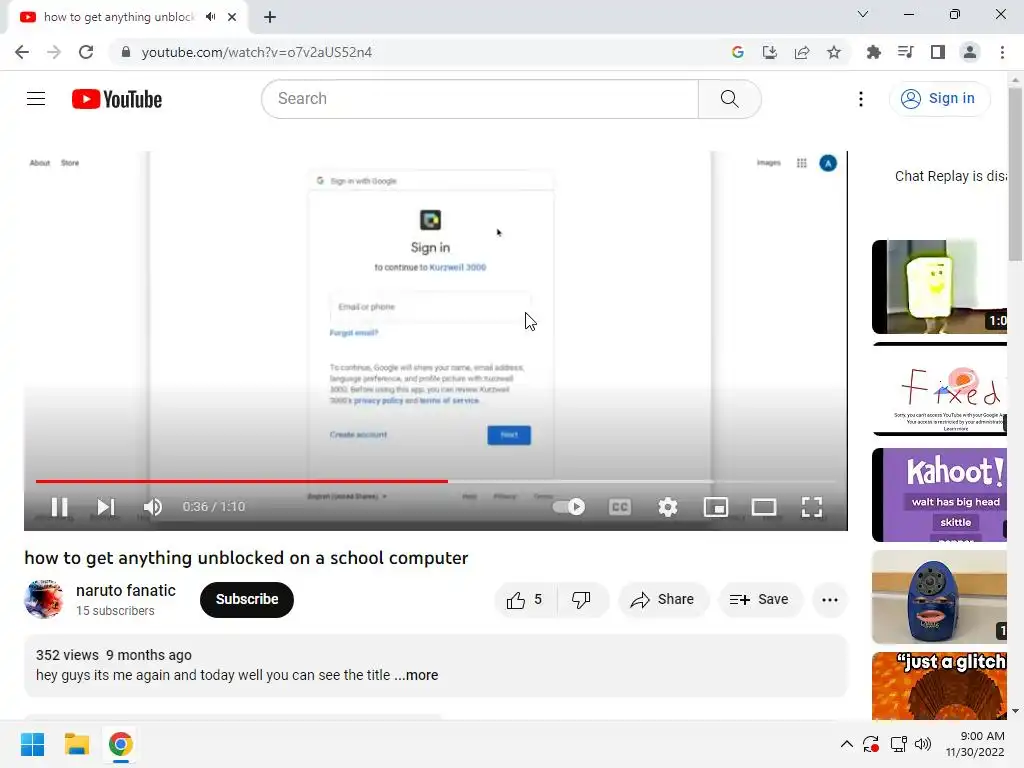Go back in browser history

[x=22, y=52]
